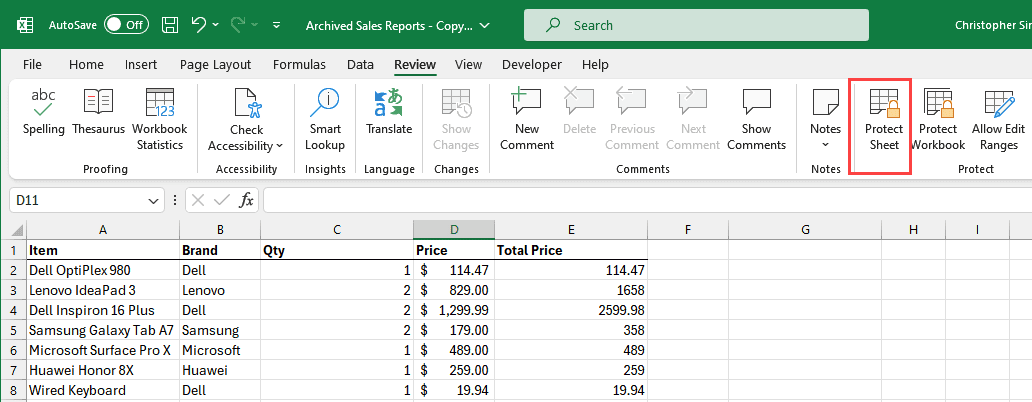Open Allow Edit Ranges

[x=998, y=119]
